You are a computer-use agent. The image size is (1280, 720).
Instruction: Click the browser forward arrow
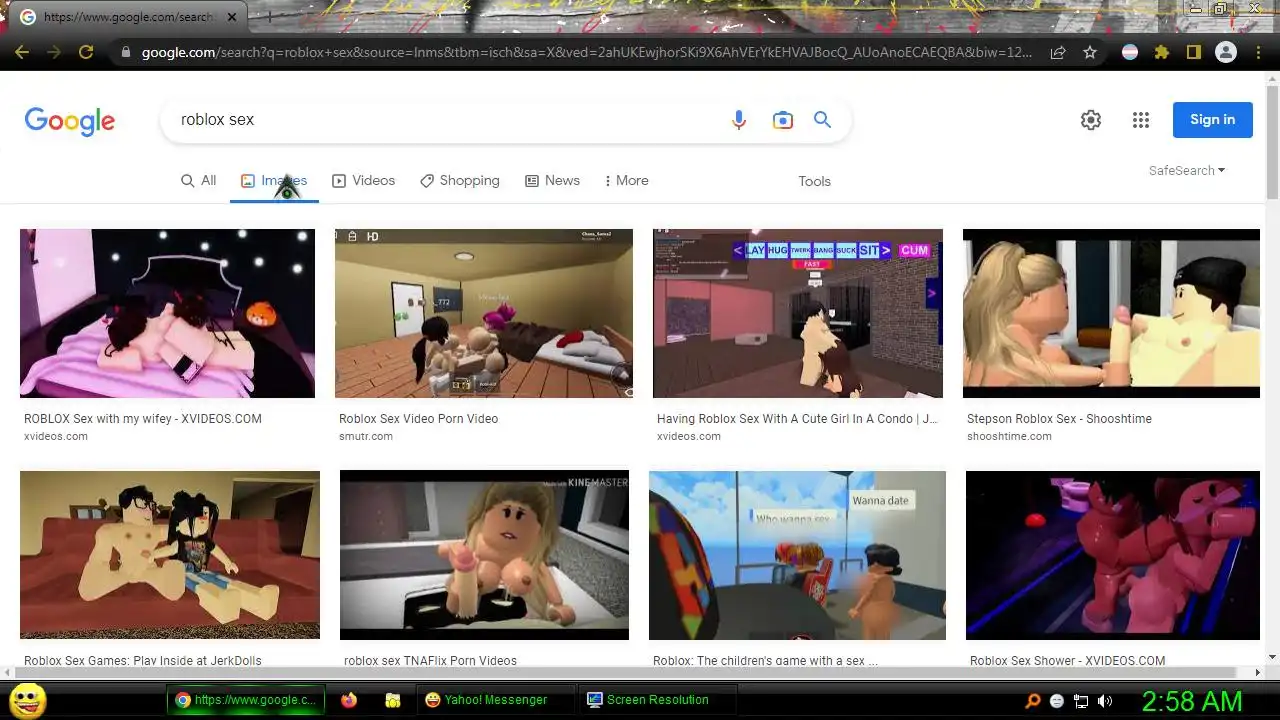(x=54, y=52)
